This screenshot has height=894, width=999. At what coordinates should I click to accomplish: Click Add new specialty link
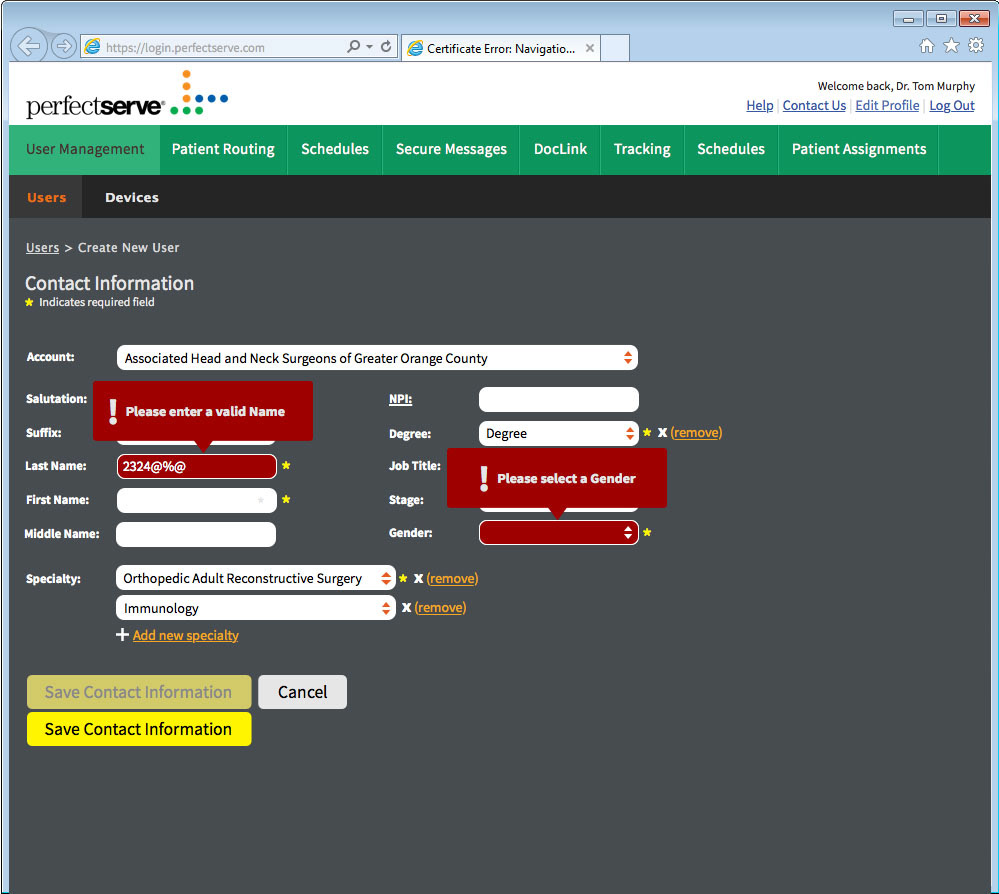[x=185, y=635]
